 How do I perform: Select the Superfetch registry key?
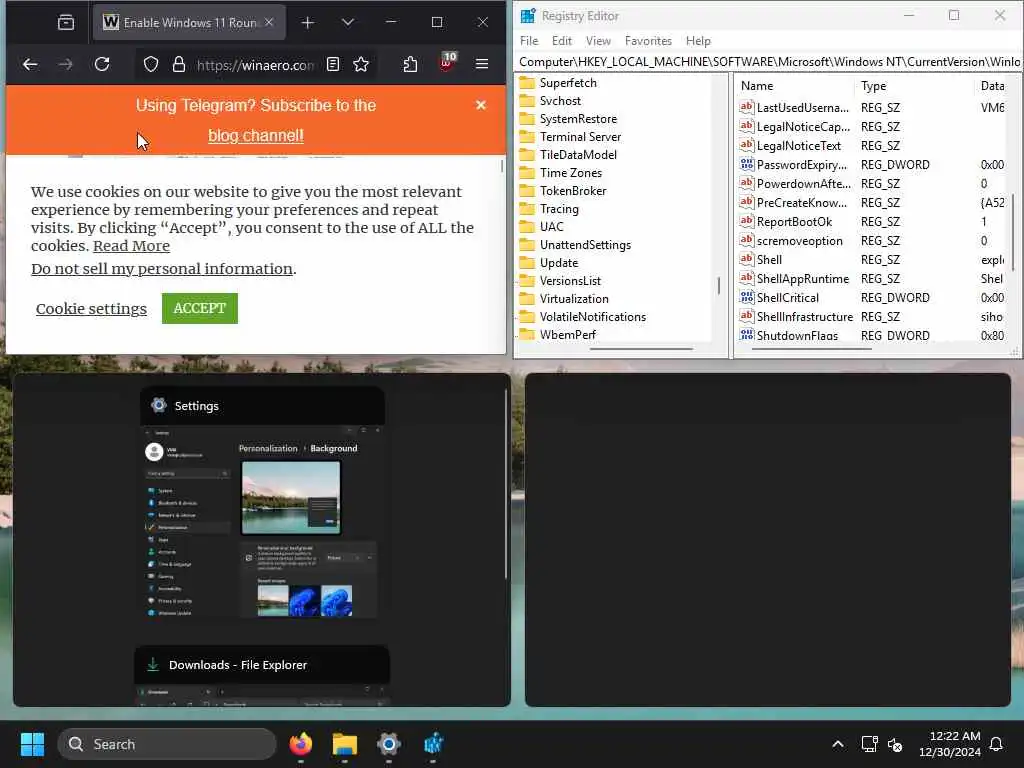[x=568, y=83]
